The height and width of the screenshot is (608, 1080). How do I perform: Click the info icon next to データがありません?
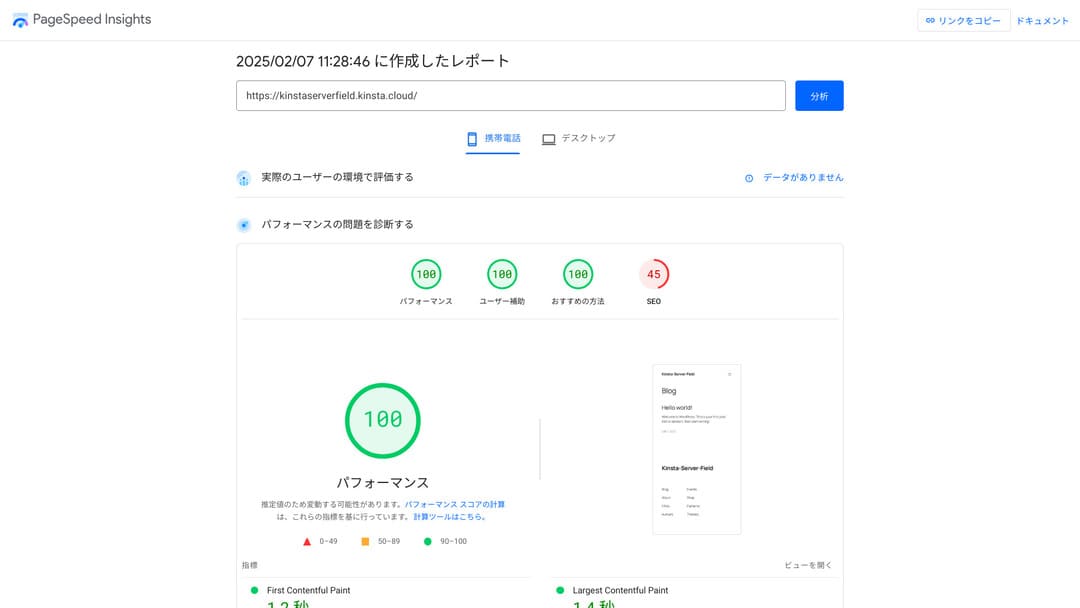[749, 178]
